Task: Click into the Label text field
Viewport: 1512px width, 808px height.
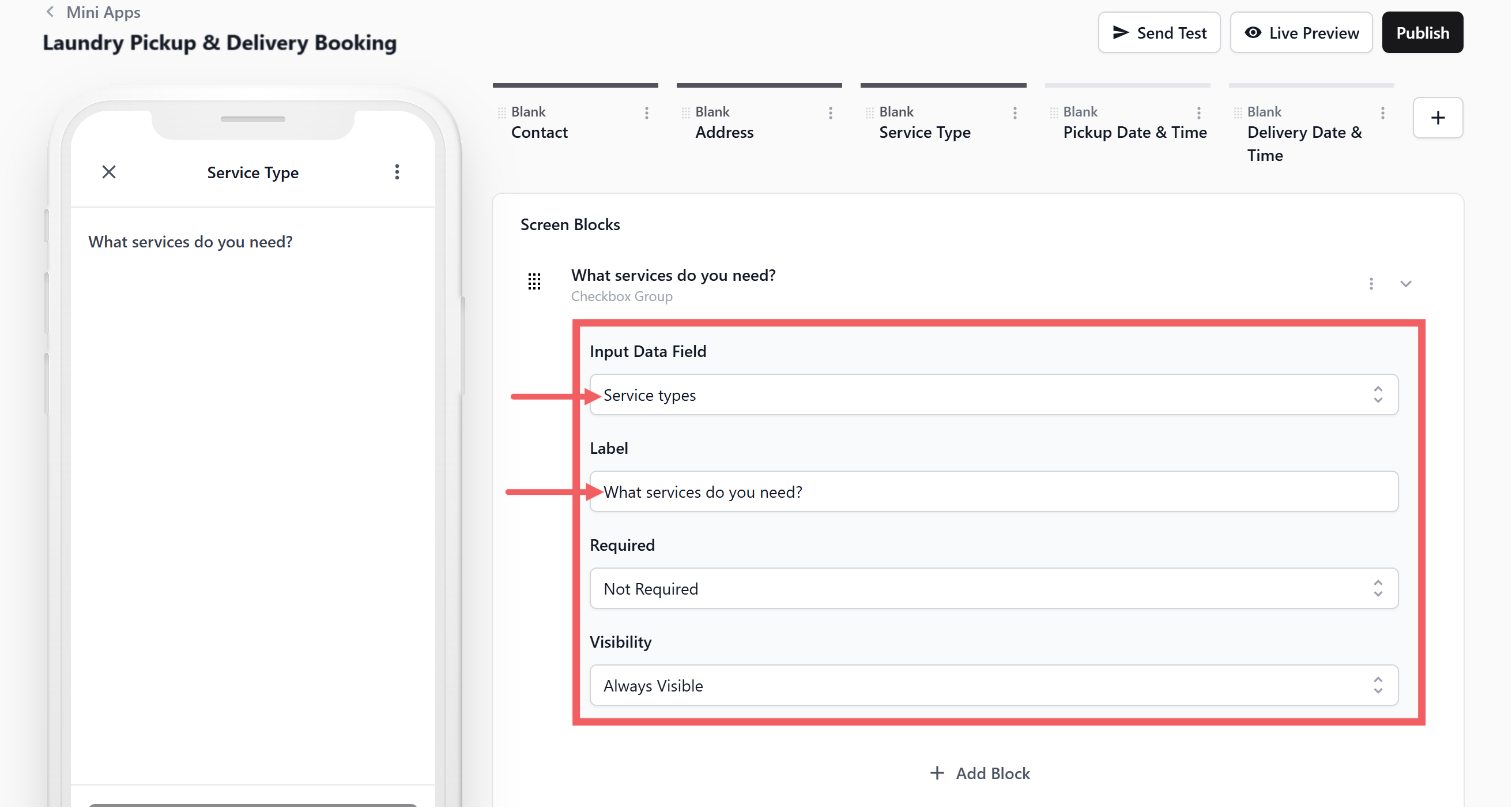Action: 993,491
